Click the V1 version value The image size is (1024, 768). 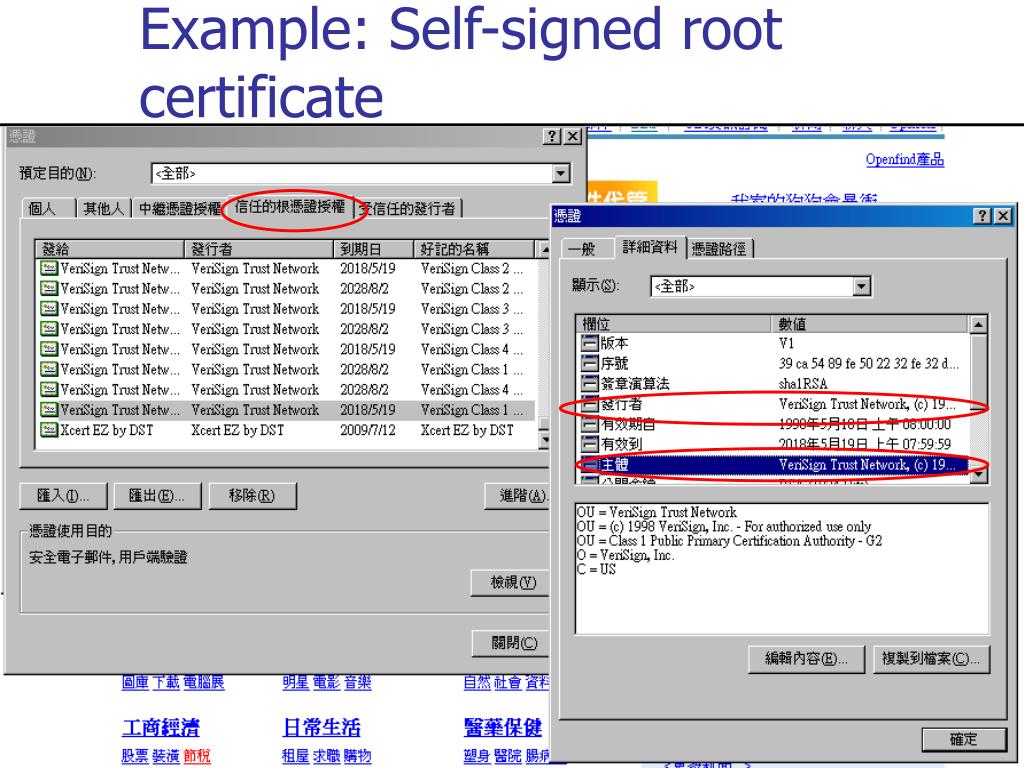click(786, 343)
